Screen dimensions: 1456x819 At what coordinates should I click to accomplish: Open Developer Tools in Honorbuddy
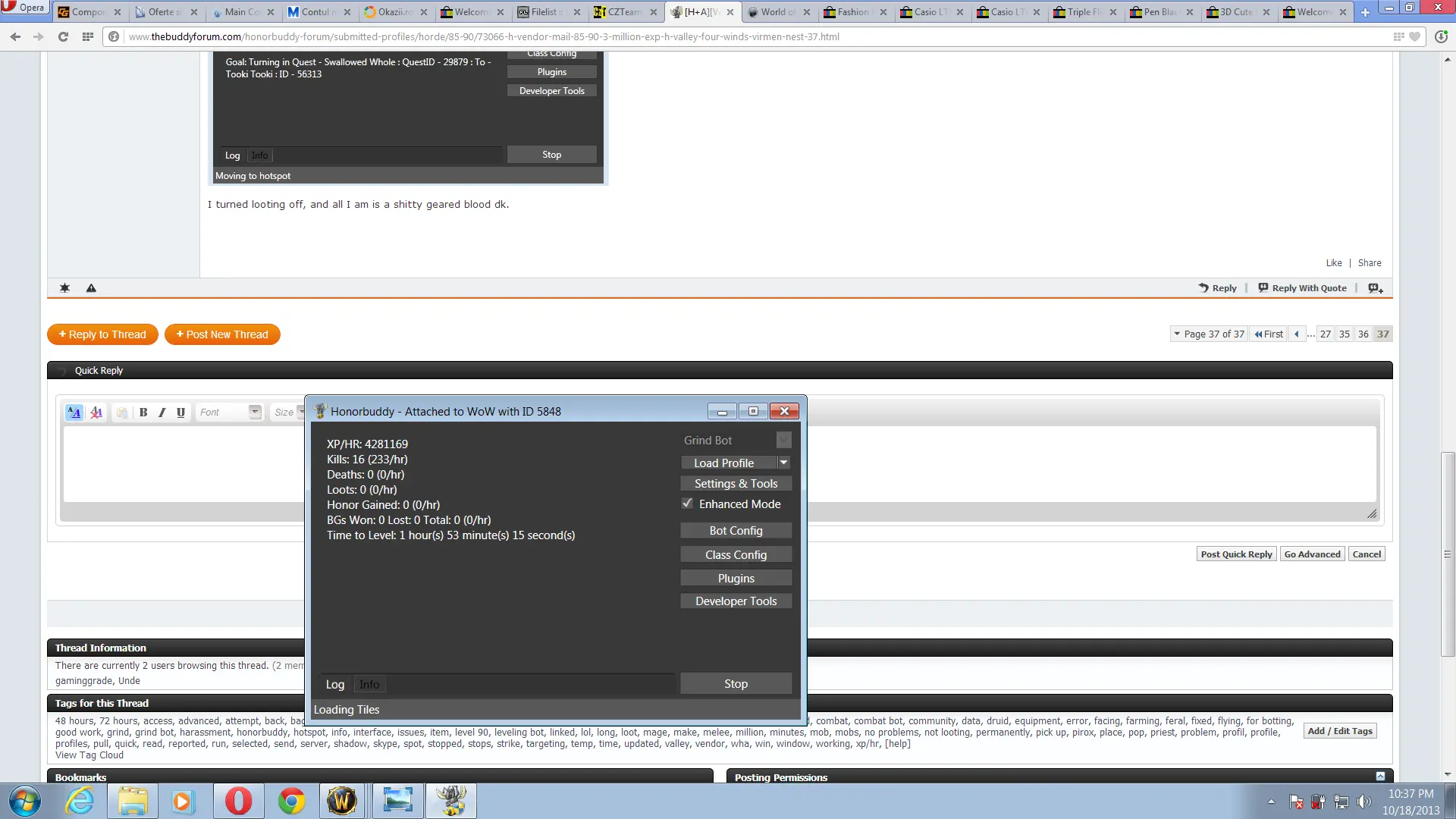(x=736, y=601)
